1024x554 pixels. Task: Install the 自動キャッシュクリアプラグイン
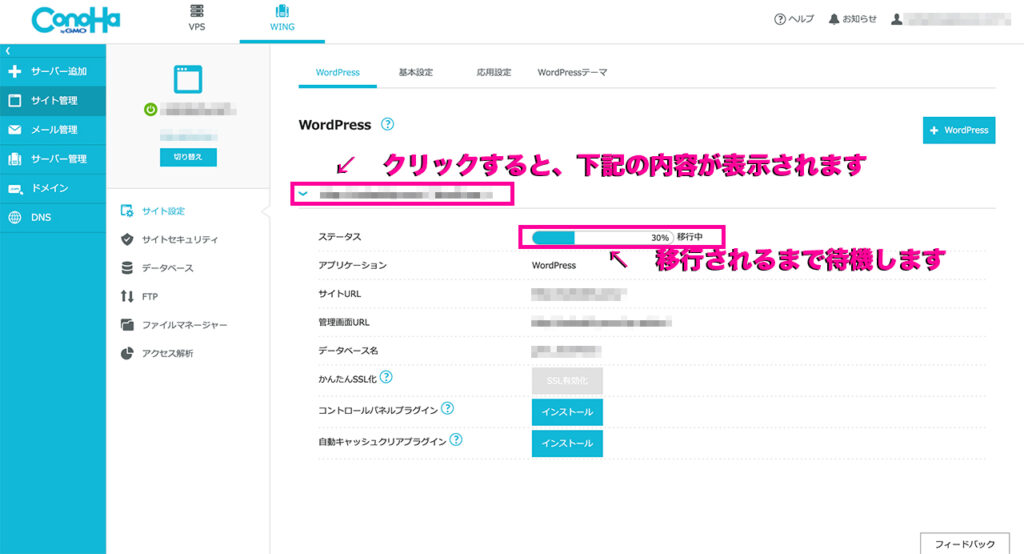tap(567, 443)
